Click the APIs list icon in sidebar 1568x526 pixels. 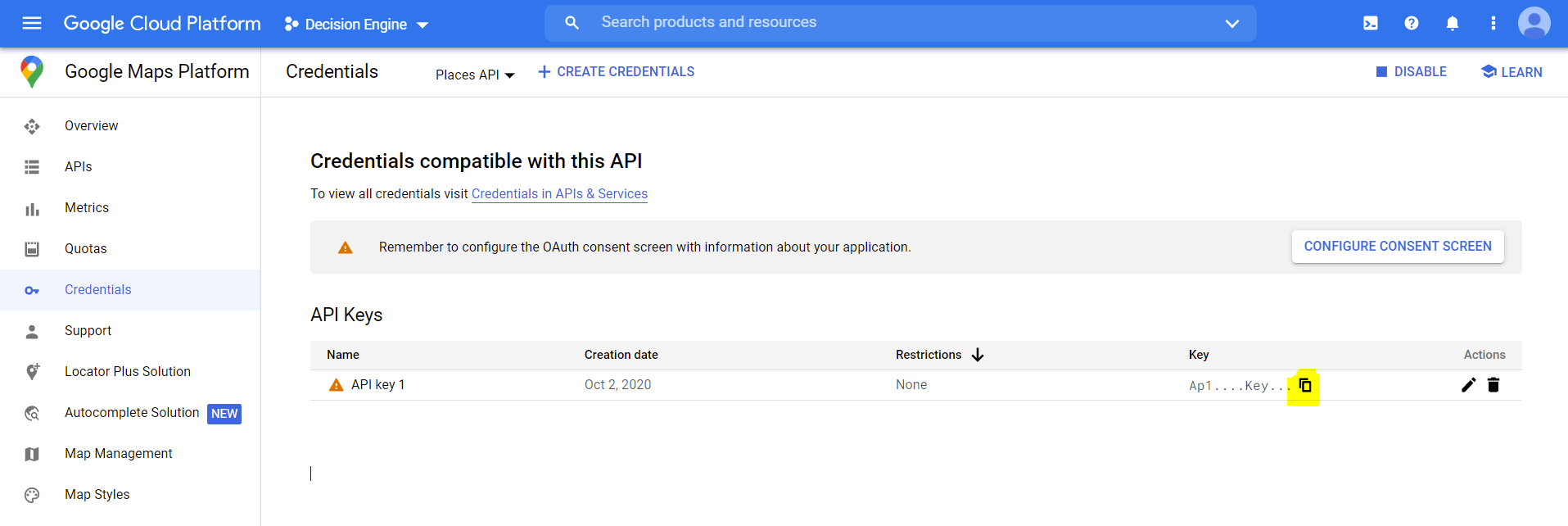tap(32, 167)
